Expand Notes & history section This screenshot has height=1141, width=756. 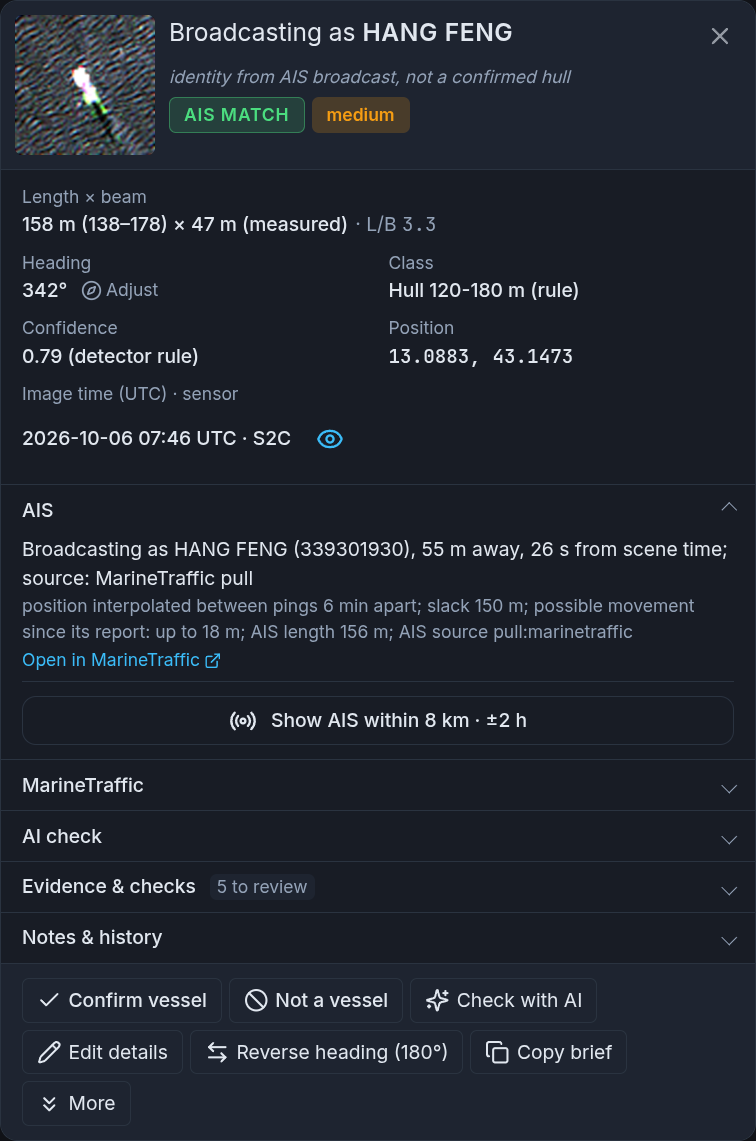(378, 938)
